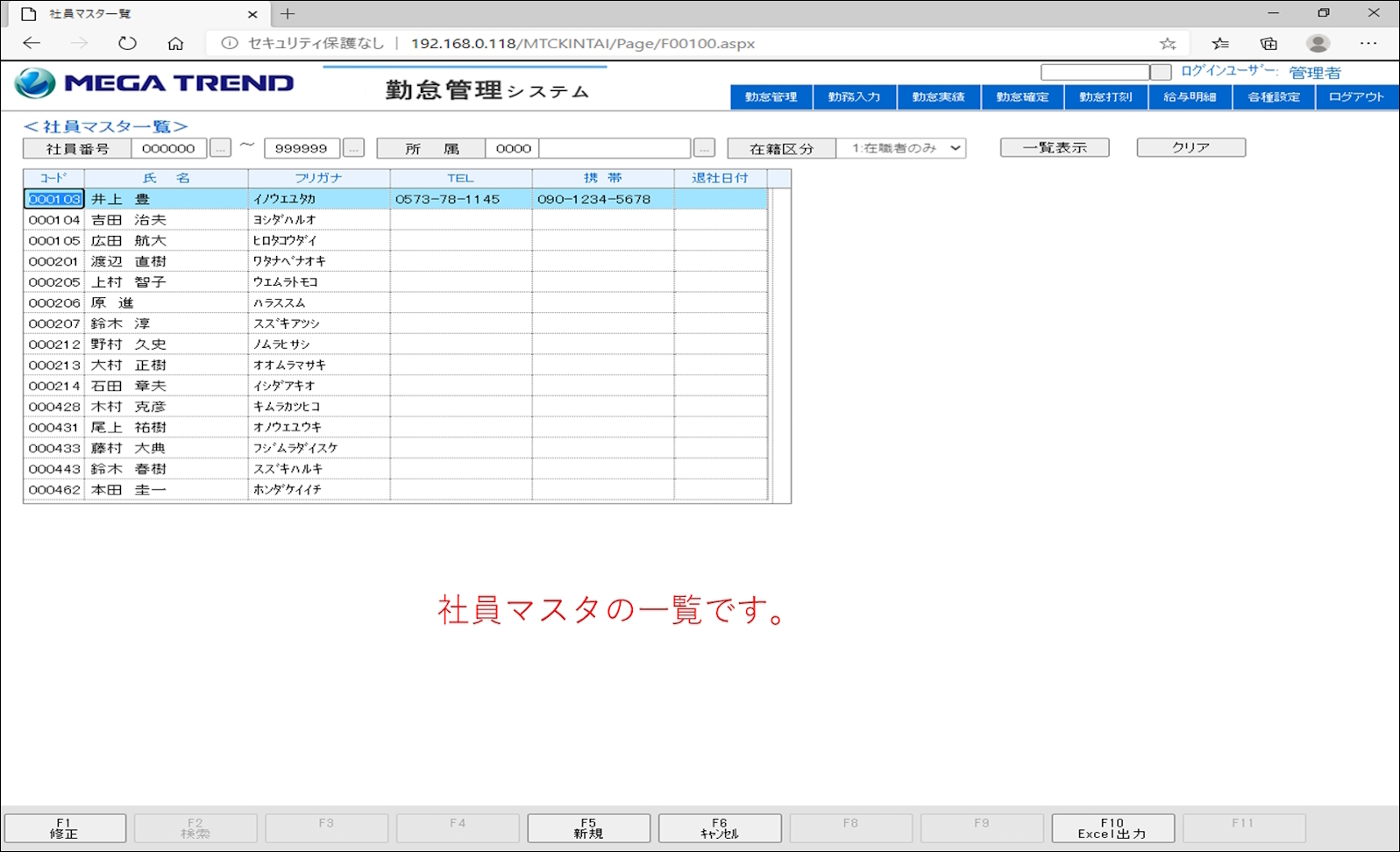This screenshot has height=852, width=1400.
Task: Select employee row 藤村 大典
Action: pos(395,448)
